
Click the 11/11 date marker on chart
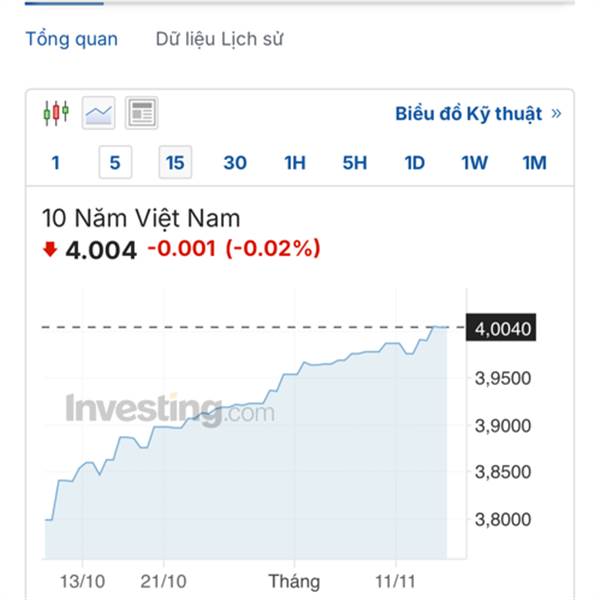click(395, 581)
